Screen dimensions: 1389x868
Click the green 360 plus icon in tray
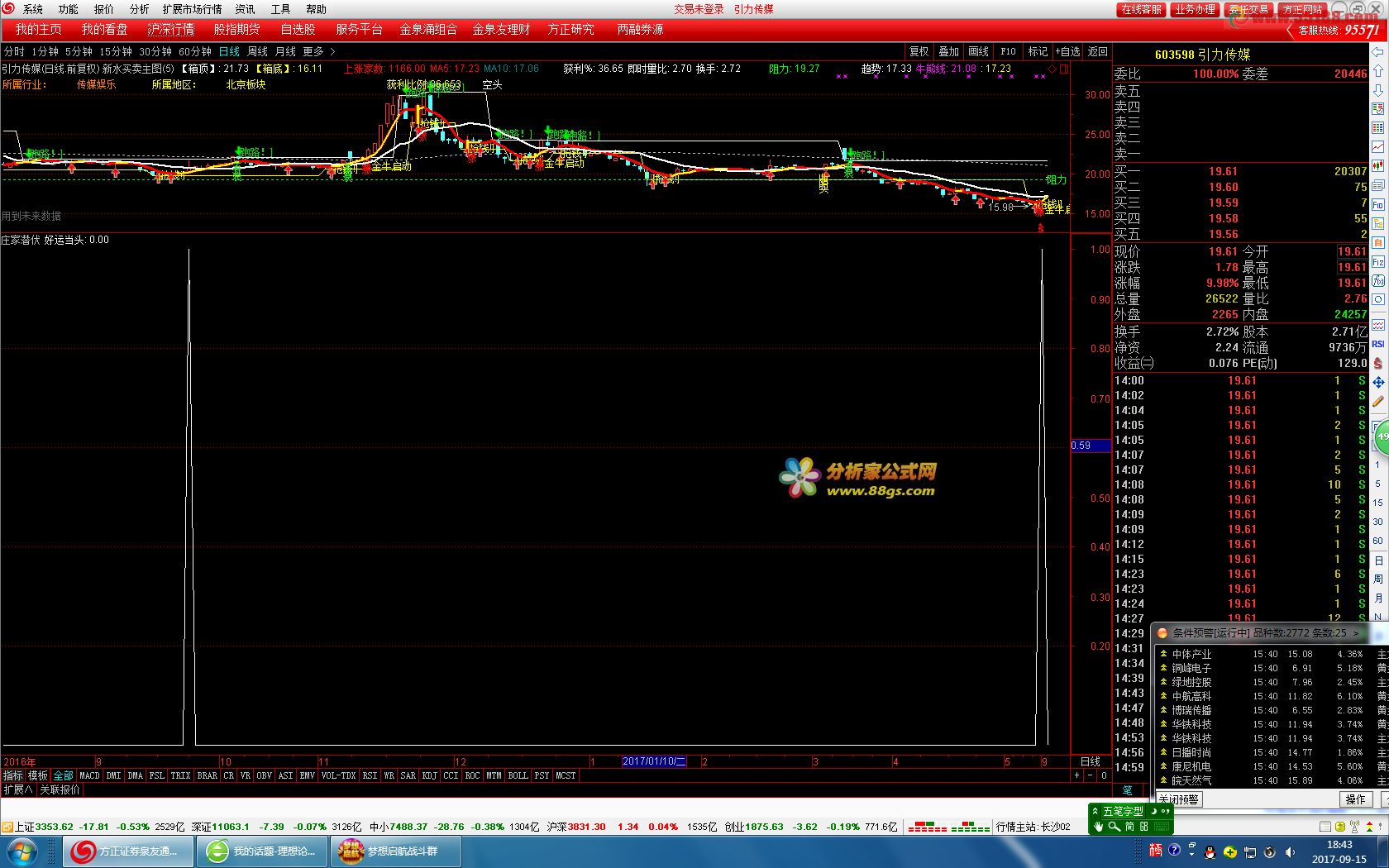pos(1230,851)
